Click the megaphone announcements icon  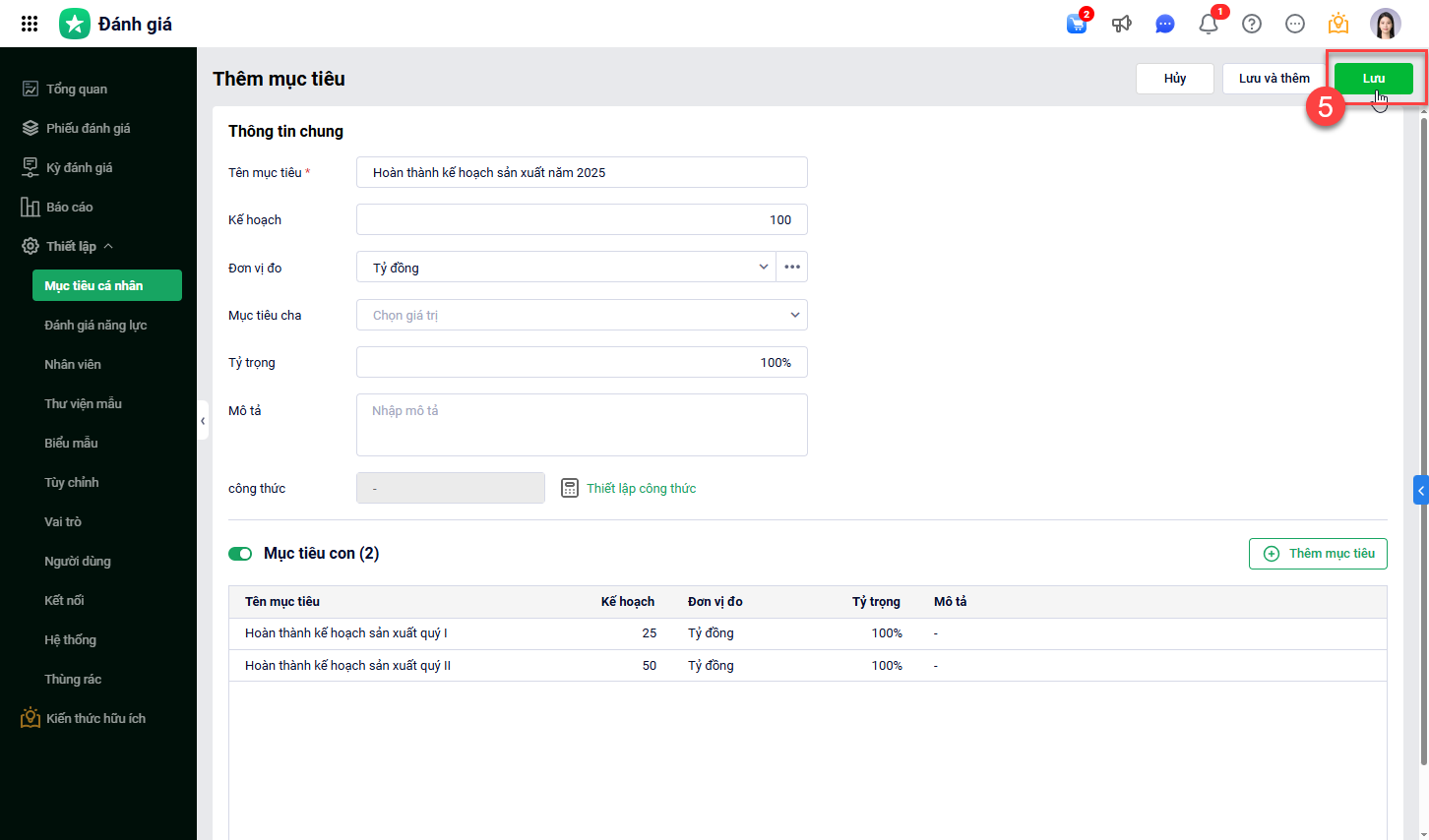click(1121, 24)
